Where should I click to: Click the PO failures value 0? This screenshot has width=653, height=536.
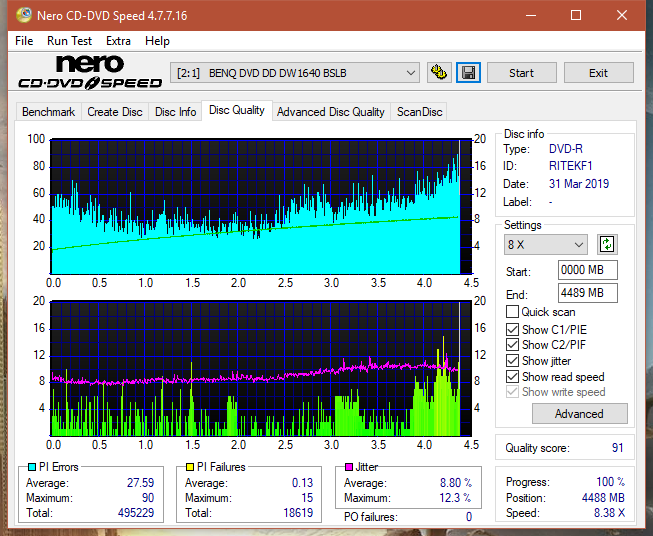coord(469,517)
